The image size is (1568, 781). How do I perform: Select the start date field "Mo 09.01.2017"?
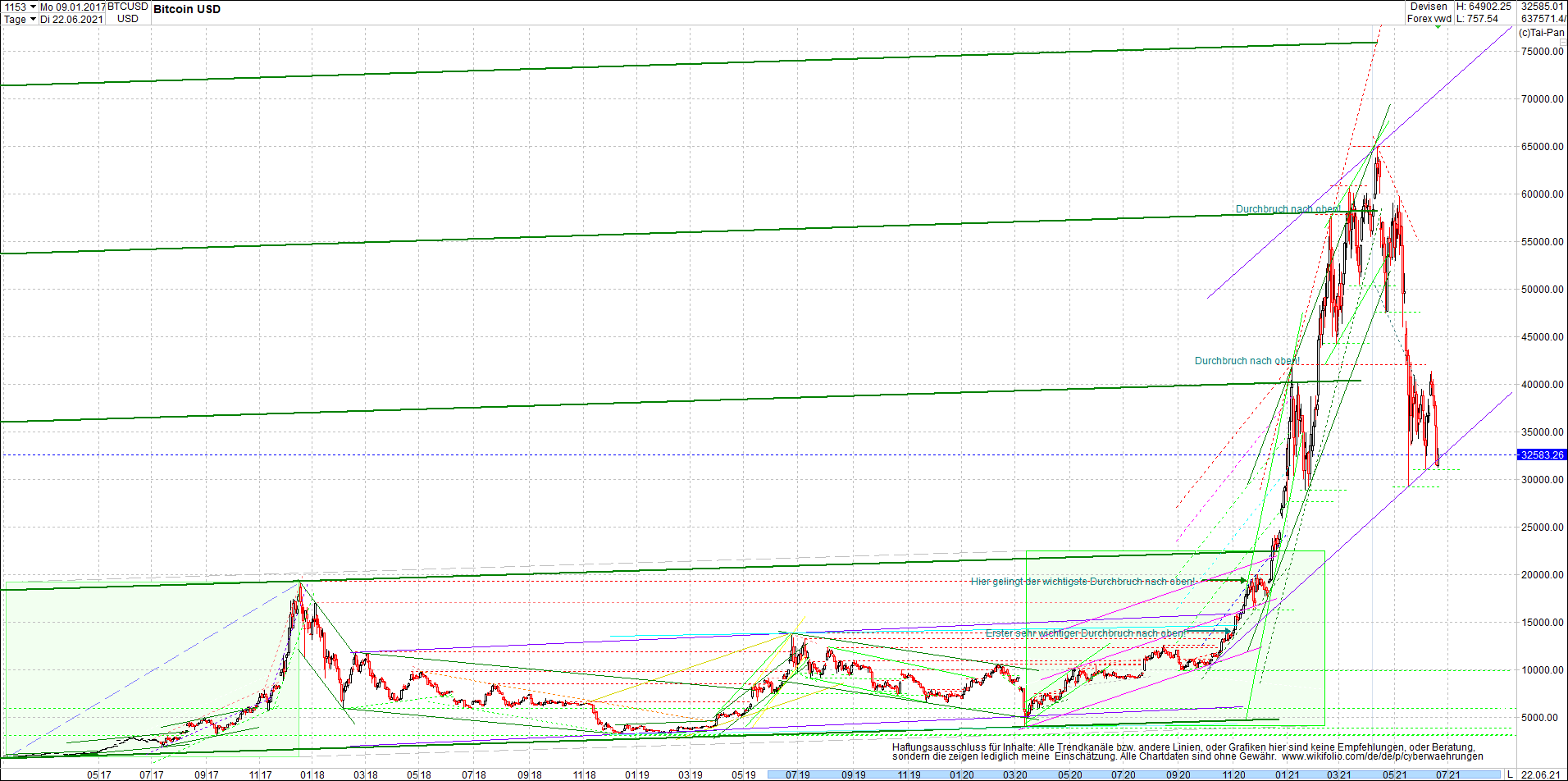(71, 6)
